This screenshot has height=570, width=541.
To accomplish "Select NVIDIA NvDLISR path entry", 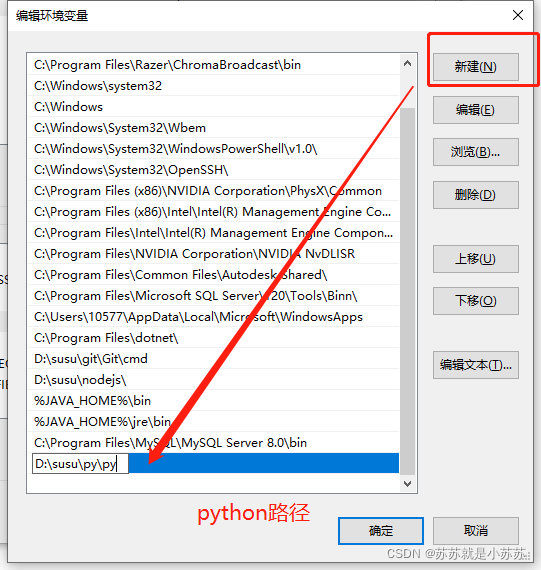I will pyautogui.click(x=213, y=254).
